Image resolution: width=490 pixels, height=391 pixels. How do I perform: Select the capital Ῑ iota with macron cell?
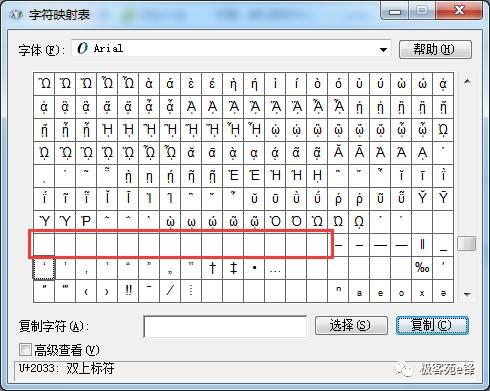coord(128,199)
